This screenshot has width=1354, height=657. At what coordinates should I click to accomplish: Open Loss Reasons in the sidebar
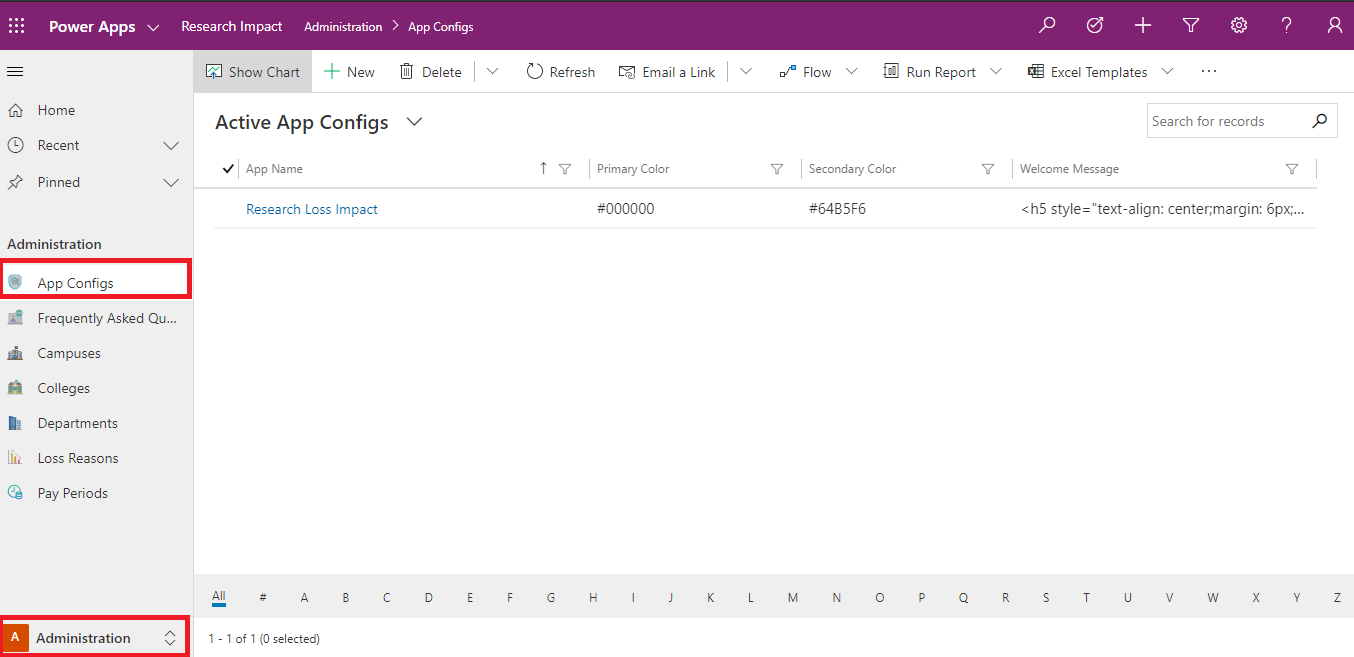[97, 458]
